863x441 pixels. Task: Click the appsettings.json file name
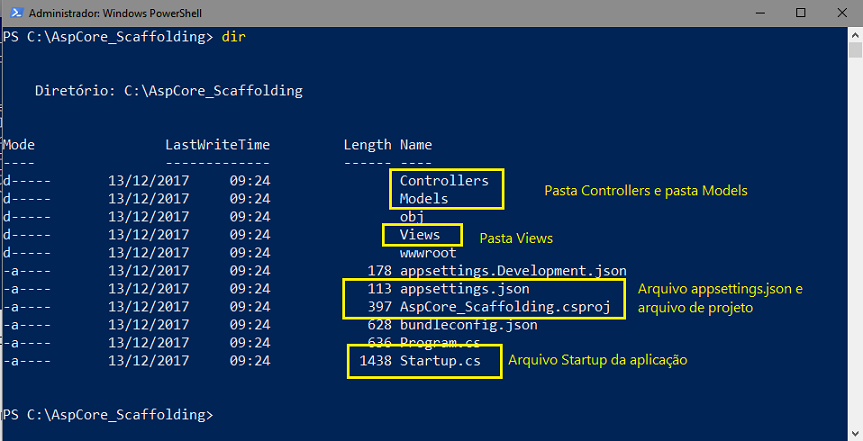click(465, 289)
